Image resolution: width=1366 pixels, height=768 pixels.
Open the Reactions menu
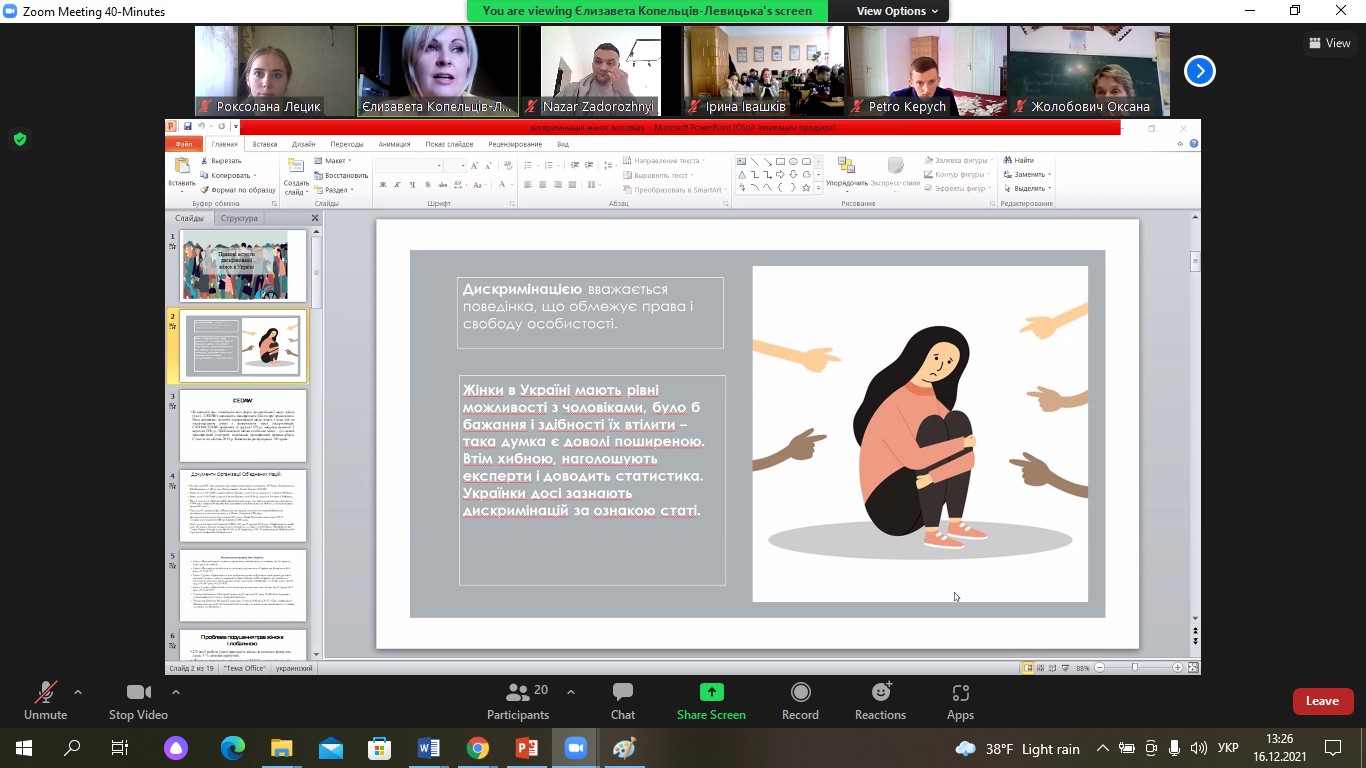click(880, 700)
